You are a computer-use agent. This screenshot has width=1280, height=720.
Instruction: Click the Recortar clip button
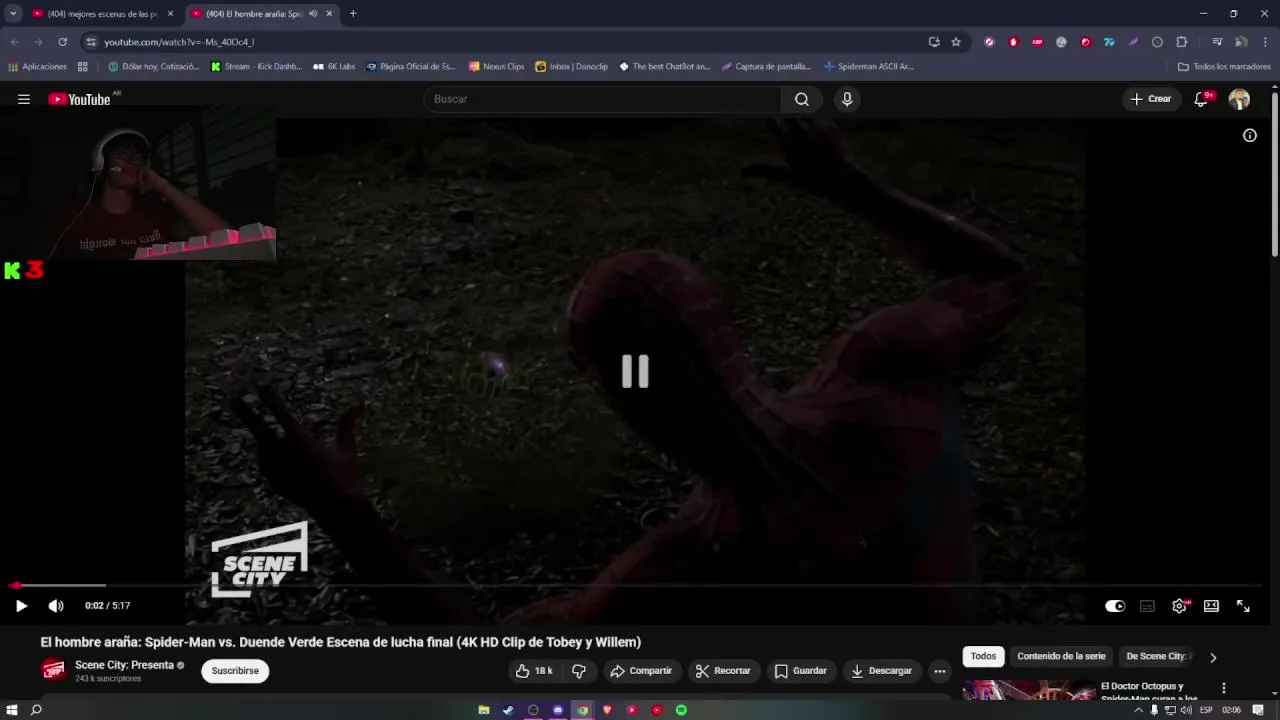point(723,671)
